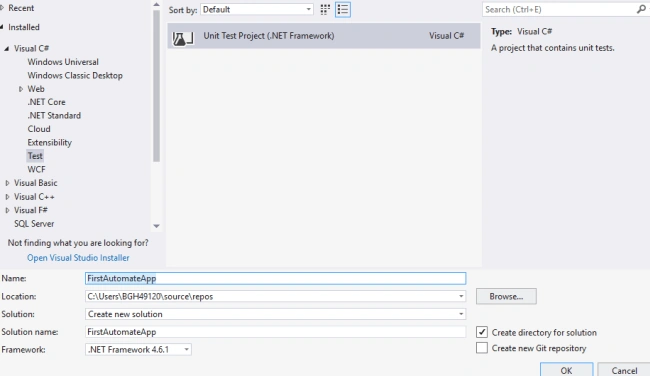Select .NET Standard category

(x=54, y=116)
